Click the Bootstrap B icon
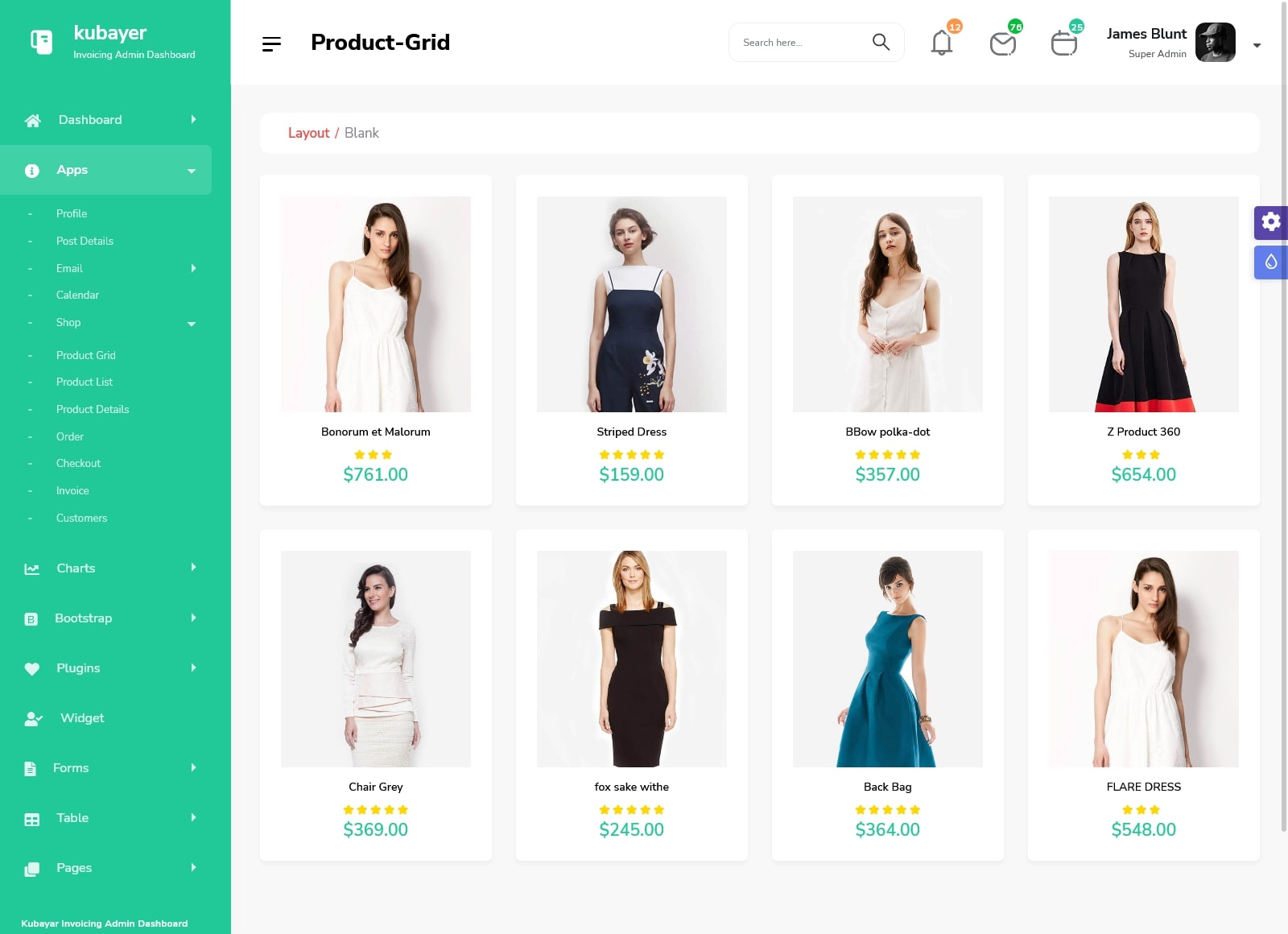The width and height of the screenshot is (1288, 934). click(x=31, y=619)
